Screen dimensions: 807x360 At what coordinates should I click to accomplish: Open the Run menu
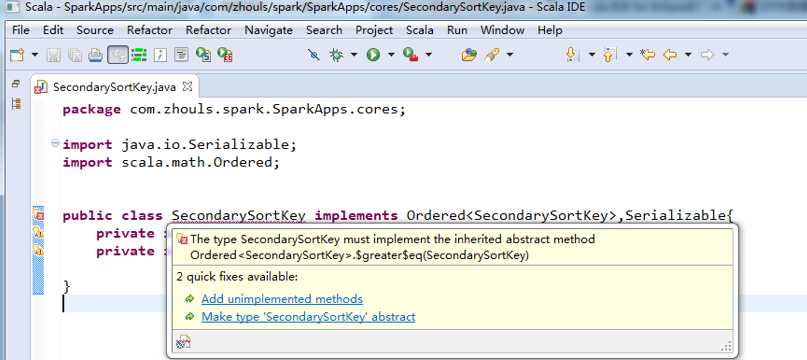tap(457, 30)
